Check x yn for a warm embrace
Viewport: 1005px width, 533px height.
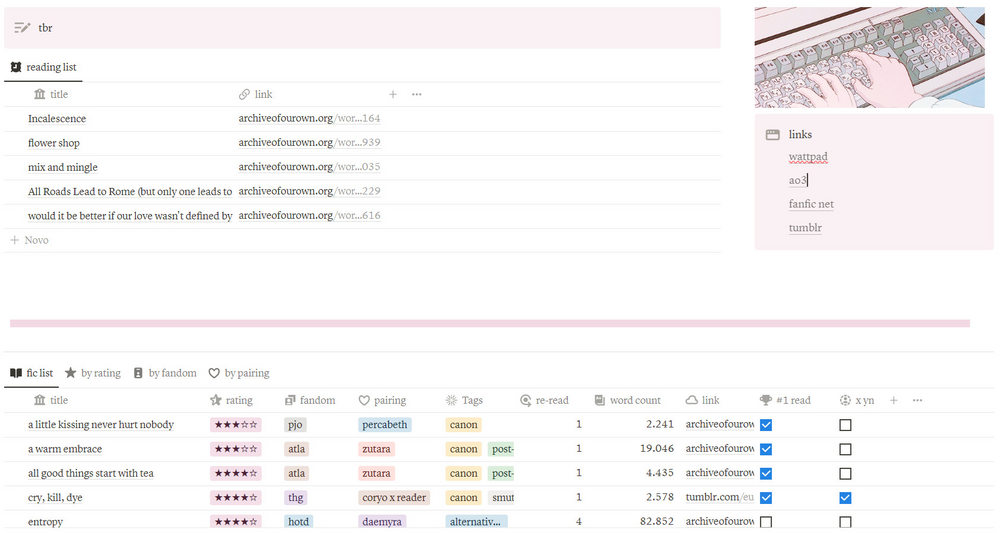(x=845, y=449)
